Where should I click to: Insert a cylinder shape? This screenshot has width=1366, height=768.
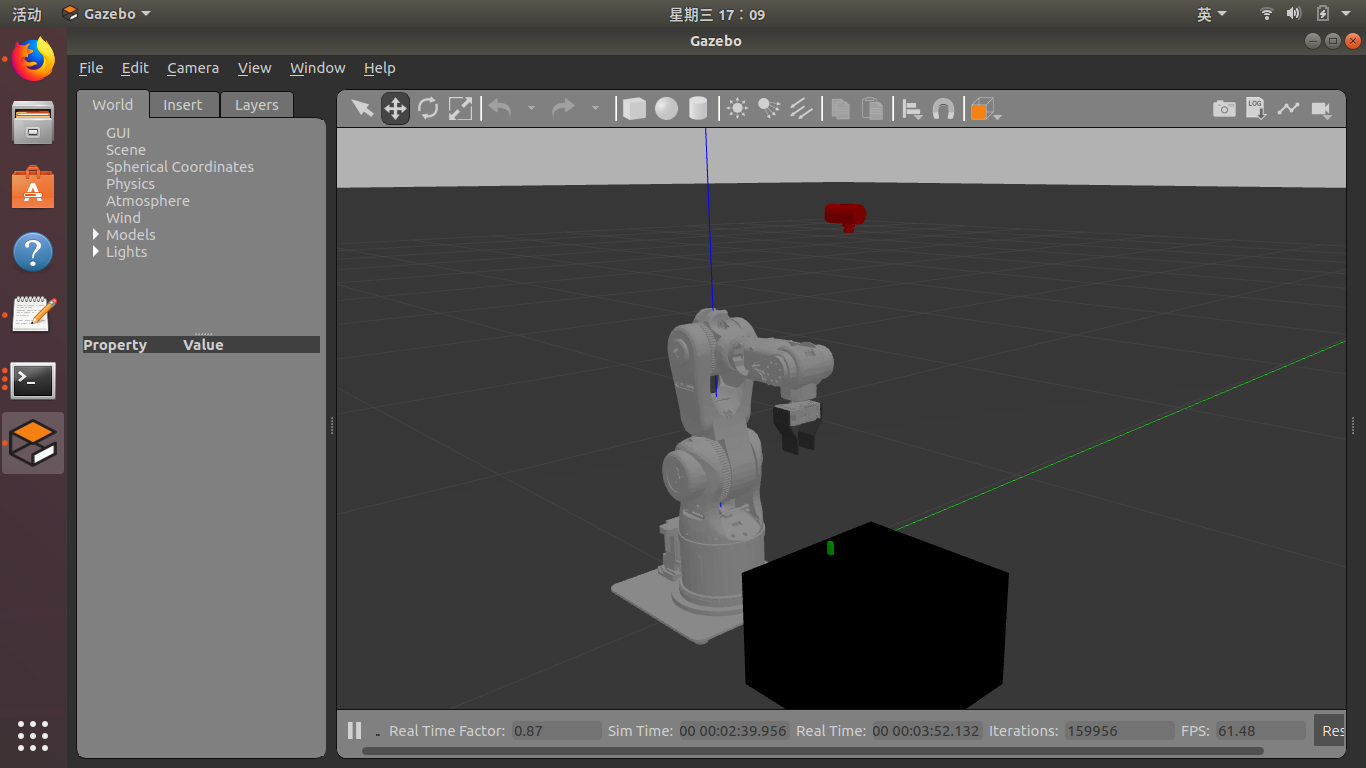(698, 108)
